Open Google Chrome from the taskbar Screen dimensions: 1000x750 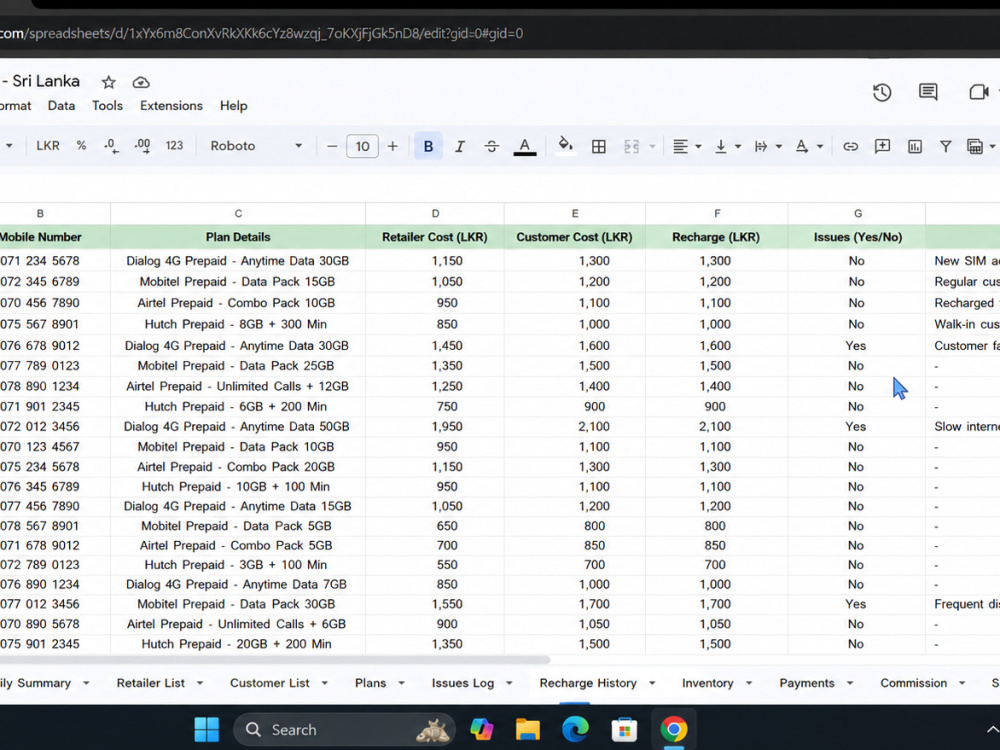click(x=673, y=729)
